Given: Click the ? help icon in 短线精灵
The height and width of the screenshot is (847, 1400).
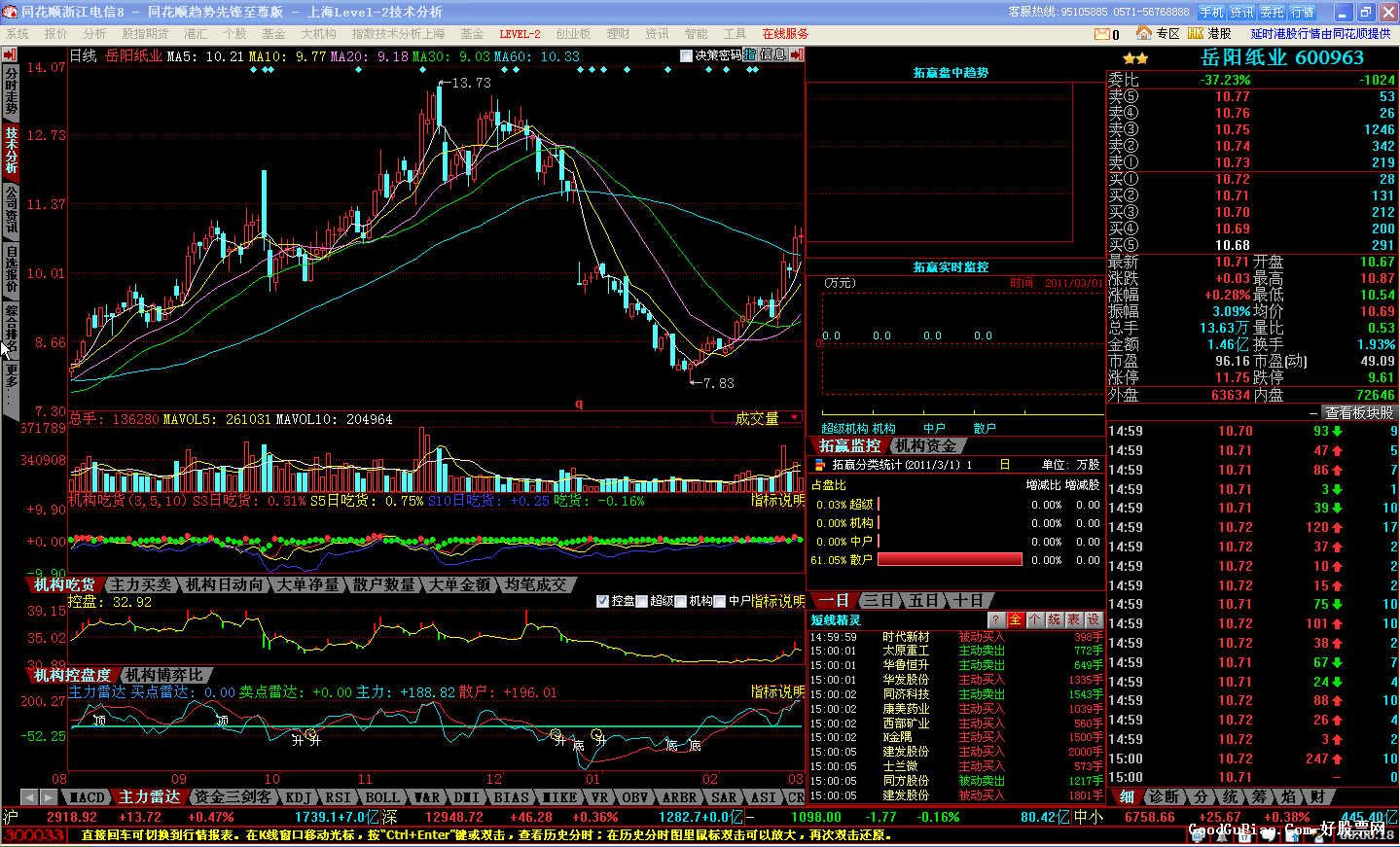Looking at the screenshot, I should (x=995, y=619).
